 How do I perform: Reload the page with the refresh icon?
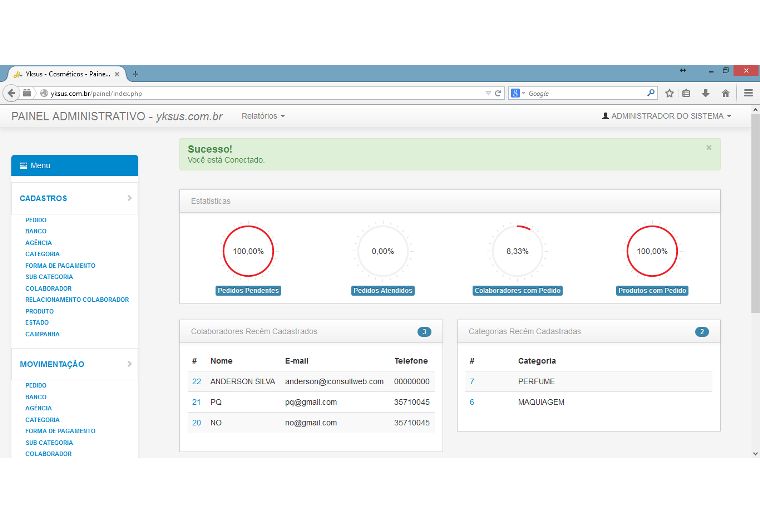(498, 93)
